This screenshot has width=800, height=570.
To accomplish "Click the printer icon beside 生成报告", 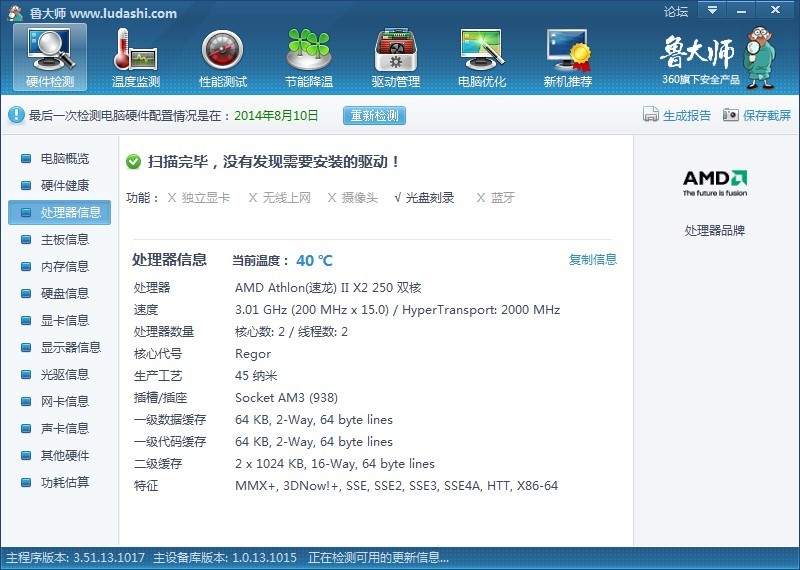I will coord(651,115).
